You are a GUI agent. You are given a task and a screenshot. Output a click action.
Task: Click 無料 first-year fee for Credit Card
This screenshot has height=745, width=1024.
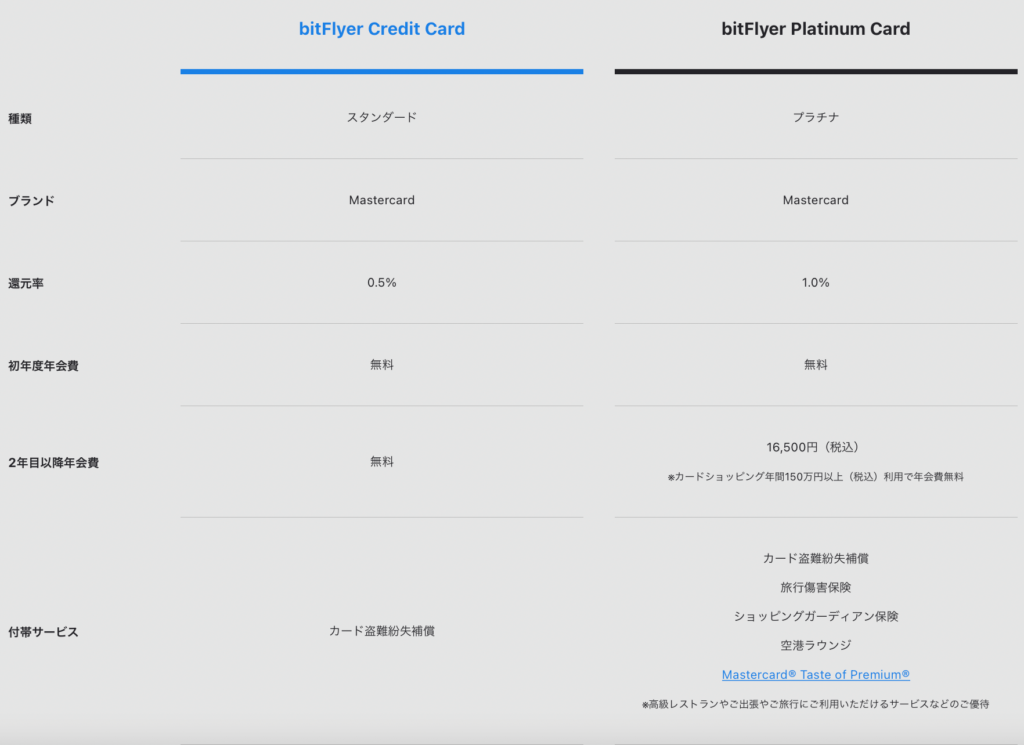pos(382,365)
